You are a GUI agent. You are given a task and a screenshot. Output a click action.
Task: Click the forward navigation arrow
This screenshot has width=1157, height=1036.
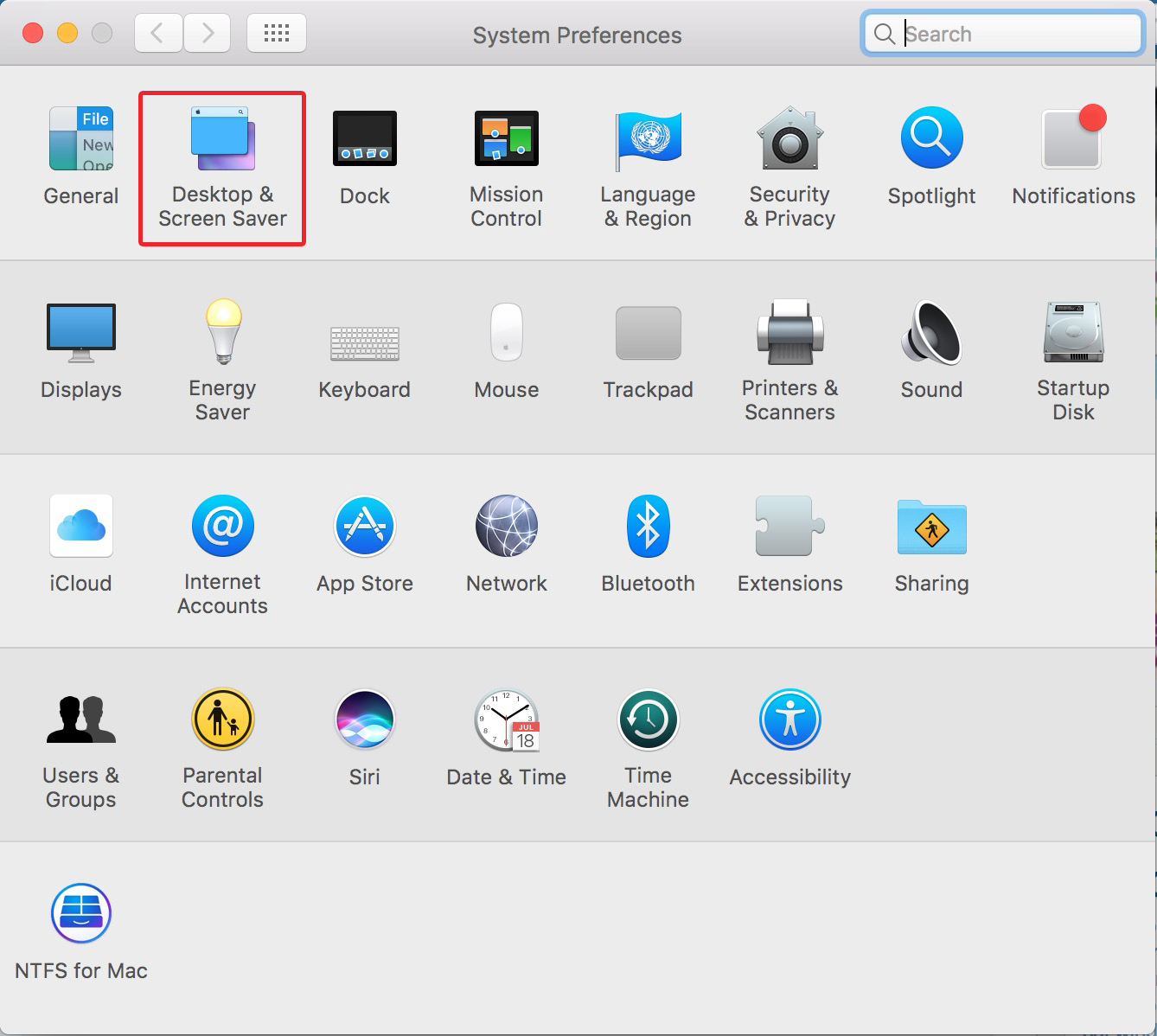(208, 34)
